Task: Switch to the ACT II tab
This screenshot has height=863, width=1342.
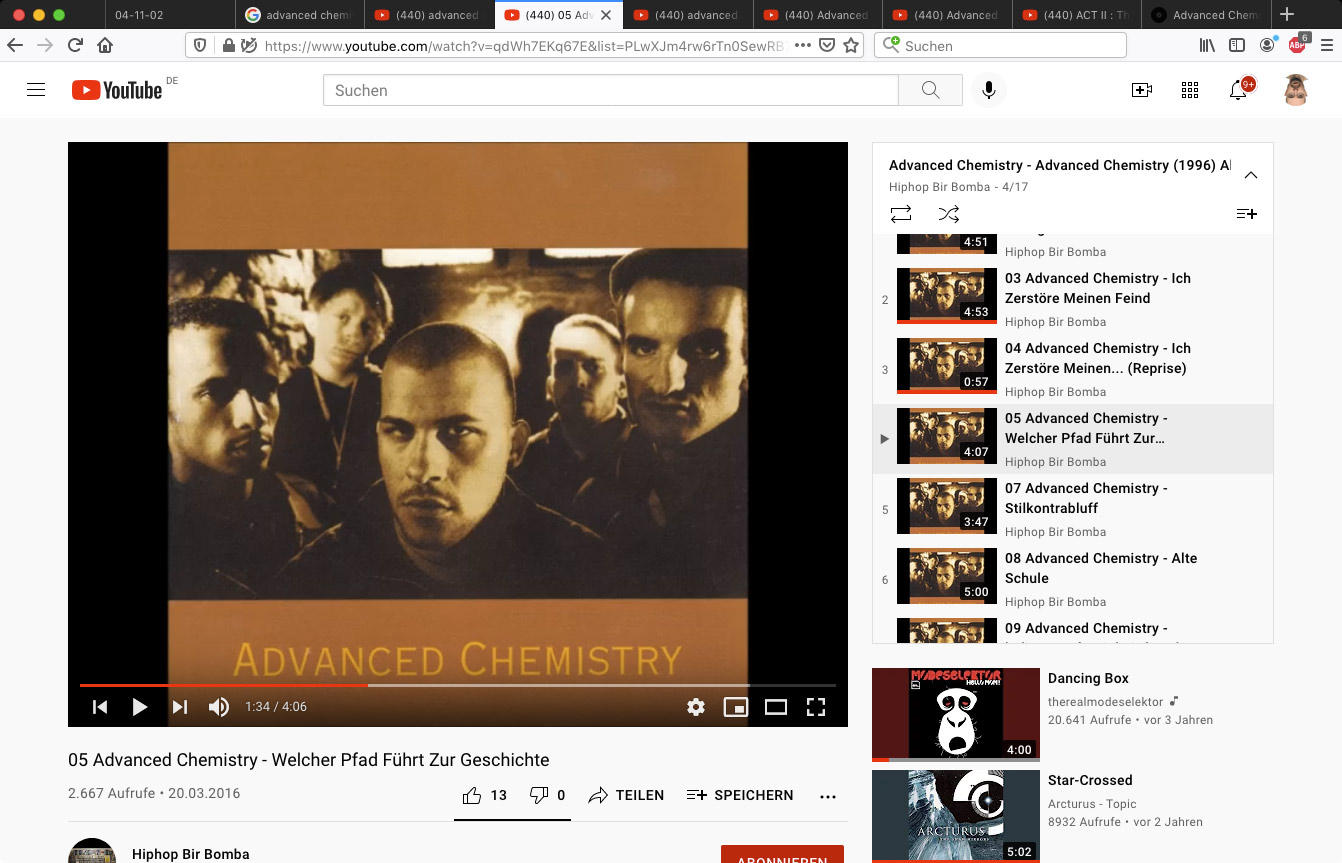Action: click(1077, 15)
